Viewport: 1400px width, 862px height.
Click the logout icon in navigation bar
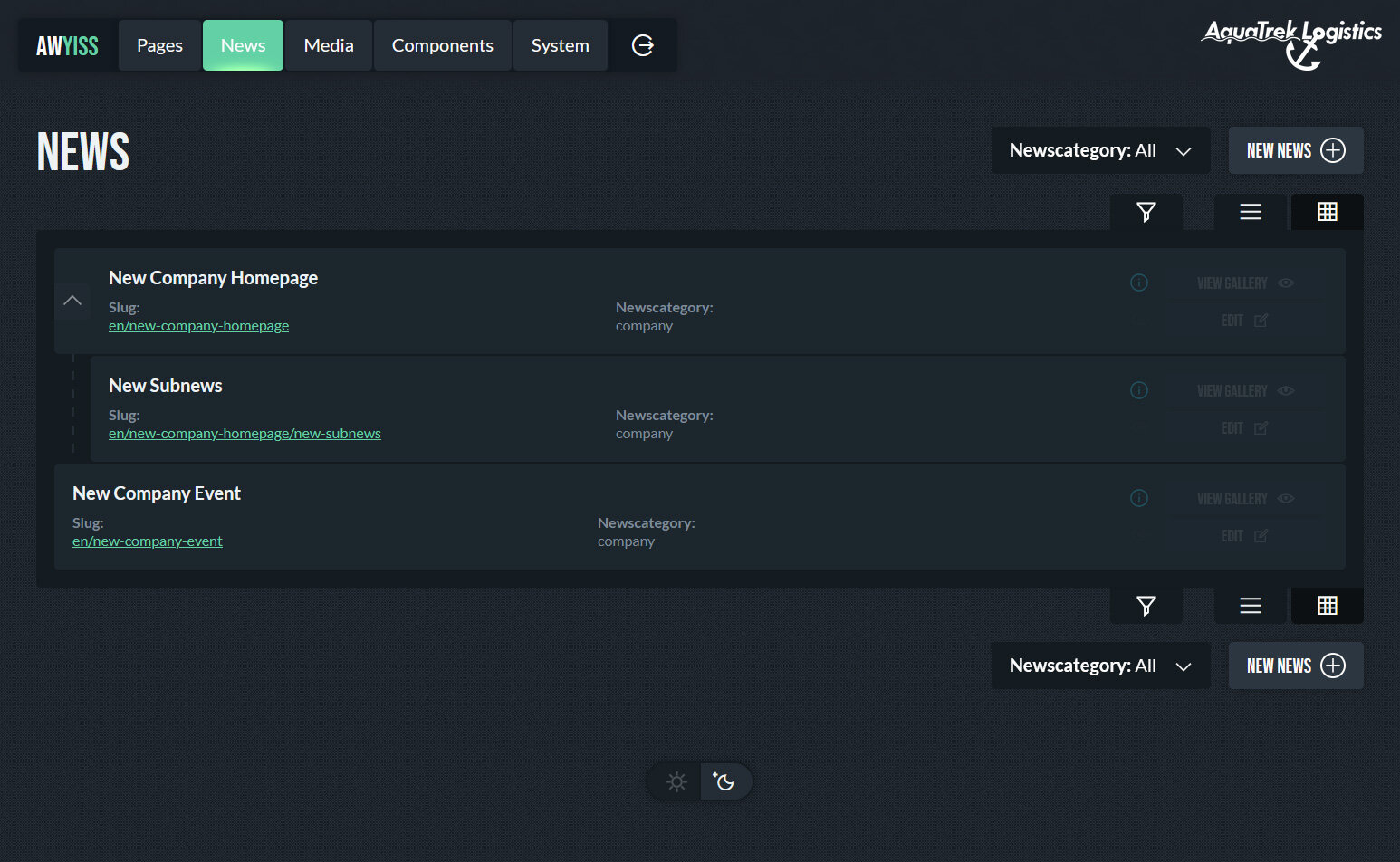point(642,45)
